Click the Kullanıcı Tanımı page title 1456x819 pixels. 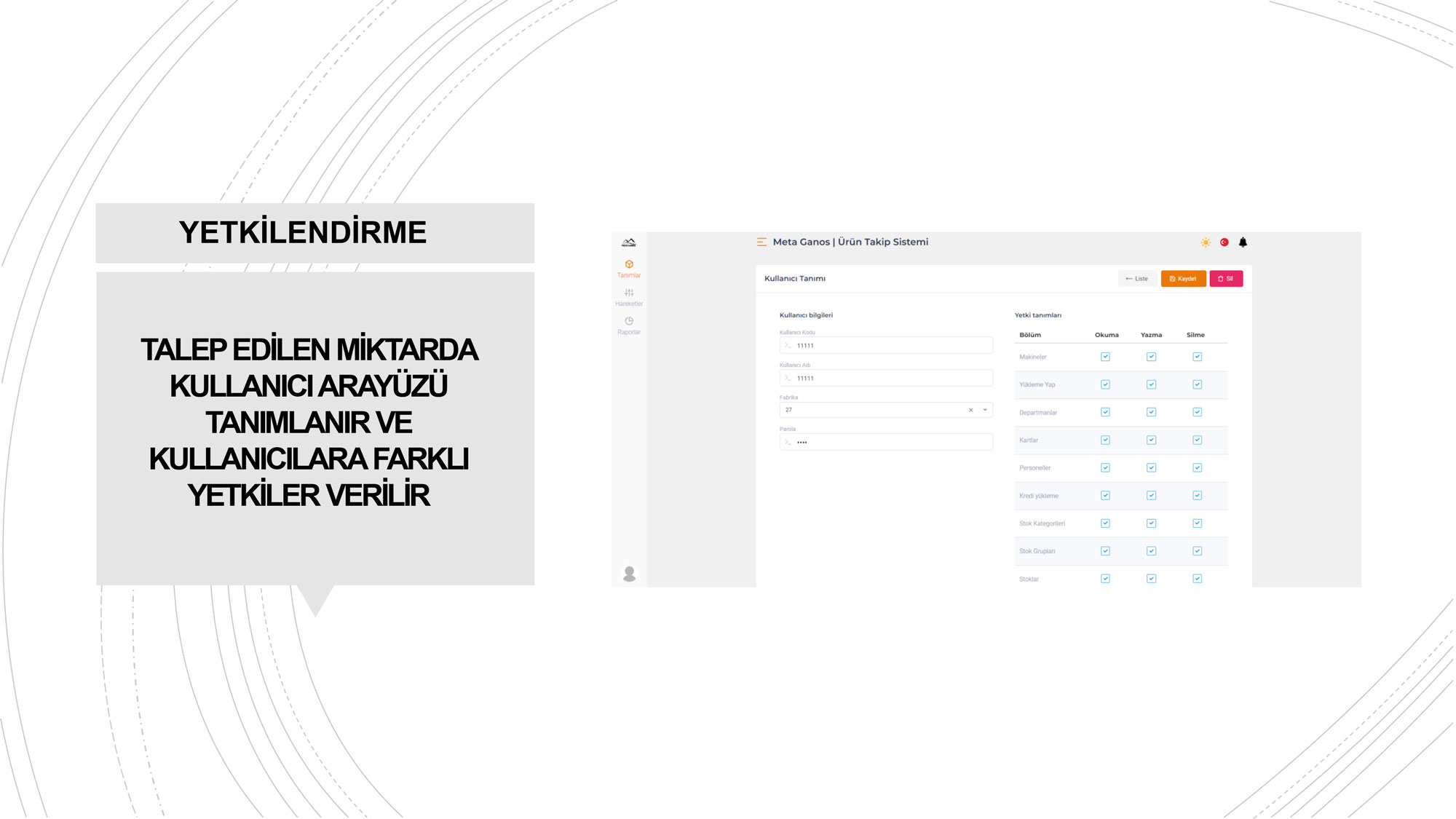[795, 279]
